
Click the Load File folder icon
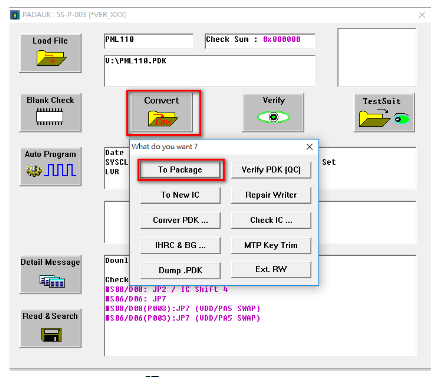(51, 58)
